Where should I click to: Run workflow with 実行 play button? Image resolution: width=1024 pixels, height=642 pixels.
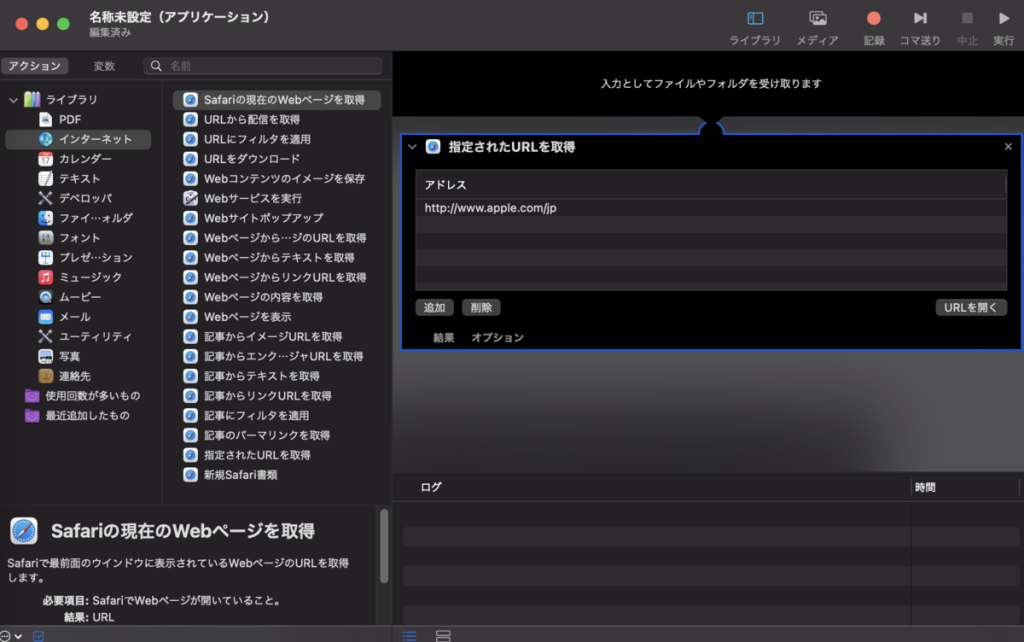(1003, 19)
